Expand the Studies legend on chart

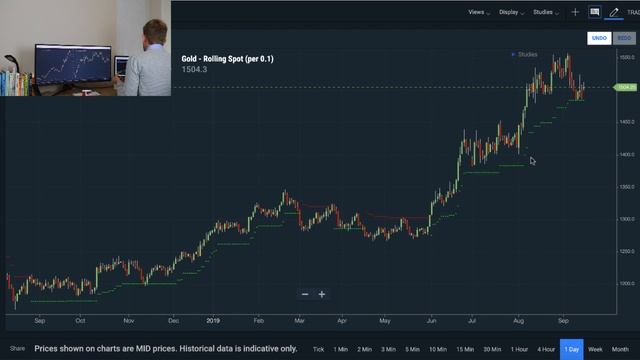(x=524, y=54)
